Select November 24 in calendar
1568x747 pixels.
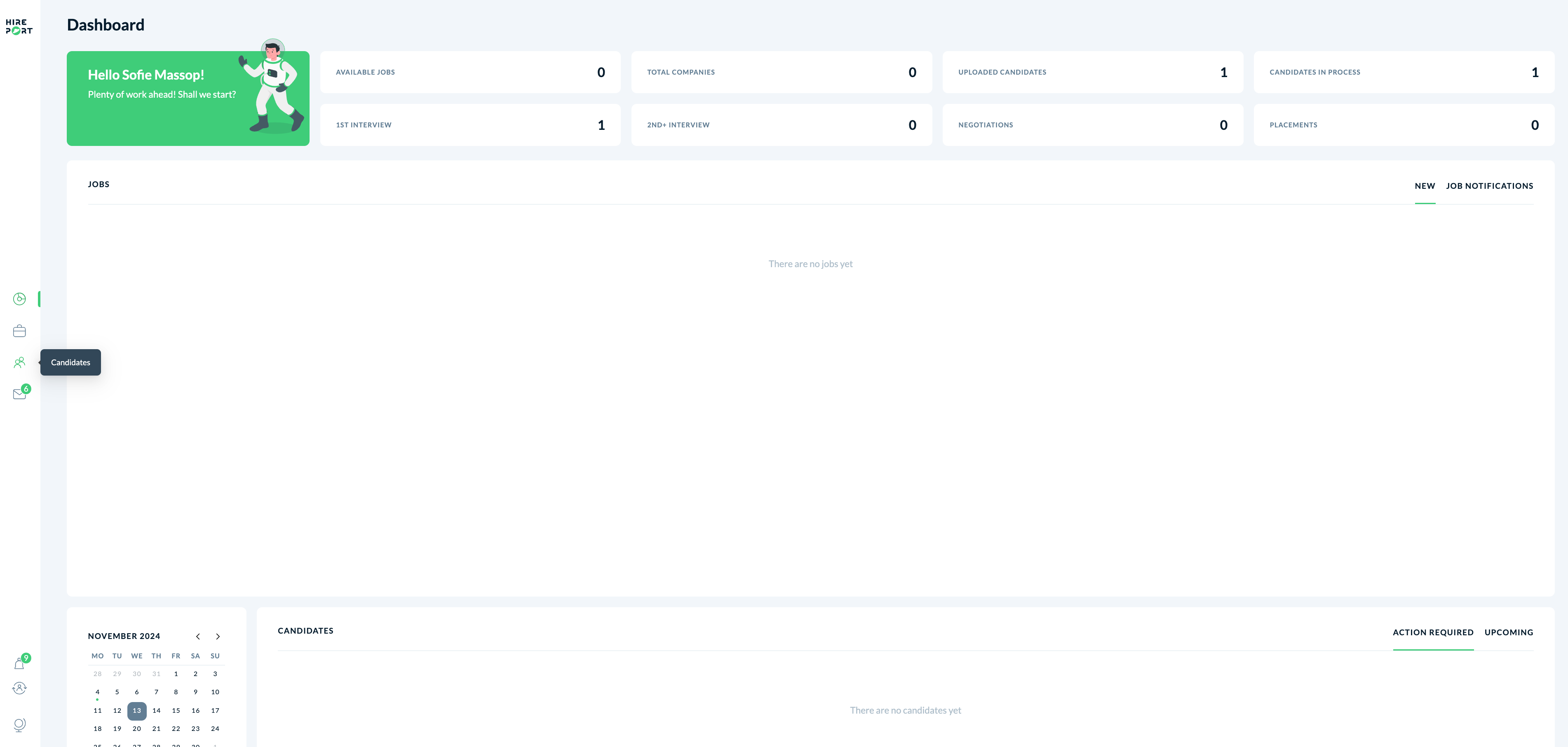coord(215,729)
